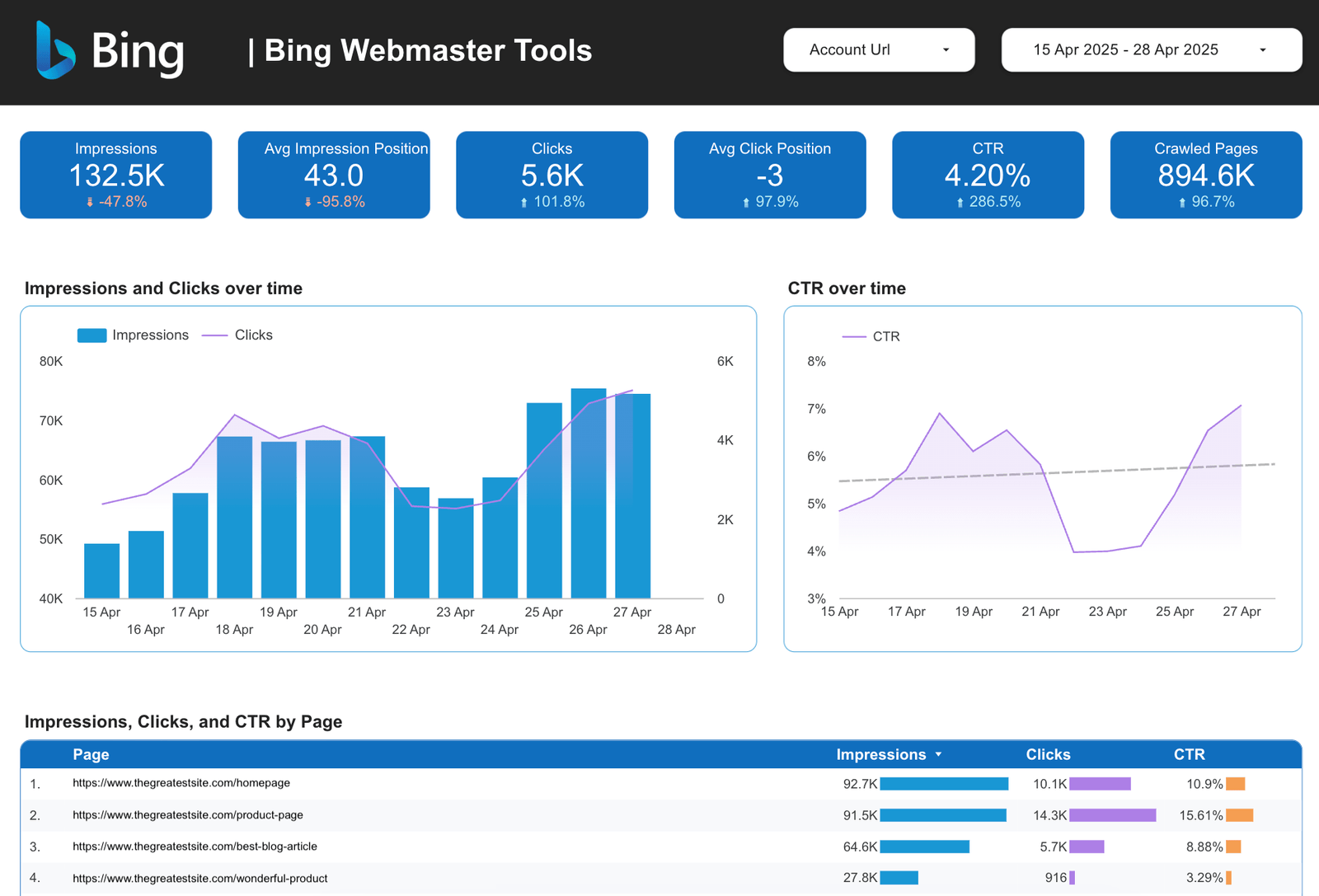Select the Crawled Pages scorecard
Screen dimensions: 1319x896
[1206, 175]
